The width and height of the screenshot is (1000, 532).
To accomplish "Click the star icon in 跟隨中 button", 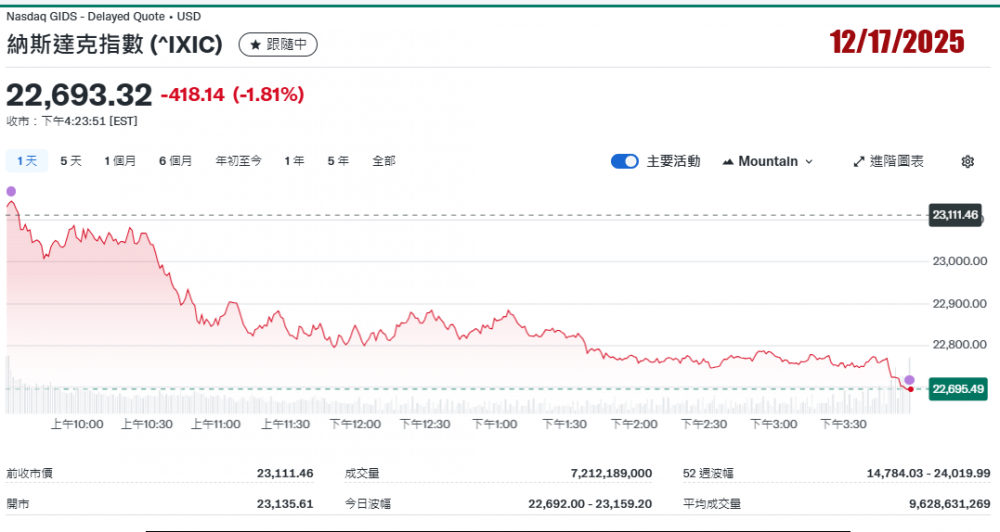I will (x=255, y=45).
